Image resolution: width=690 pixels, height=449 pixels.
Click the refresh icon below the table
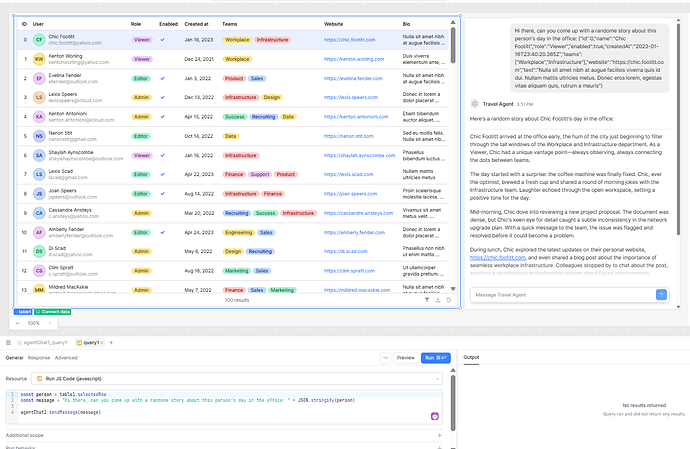tap(448, 300)
